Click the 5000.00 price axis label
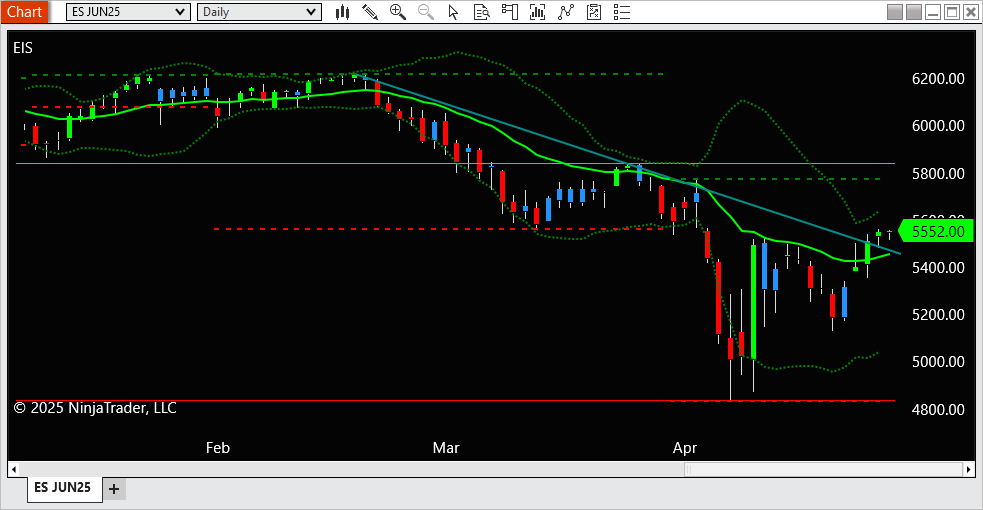Screen dimensions: 983x510 [x=938, y=362]
